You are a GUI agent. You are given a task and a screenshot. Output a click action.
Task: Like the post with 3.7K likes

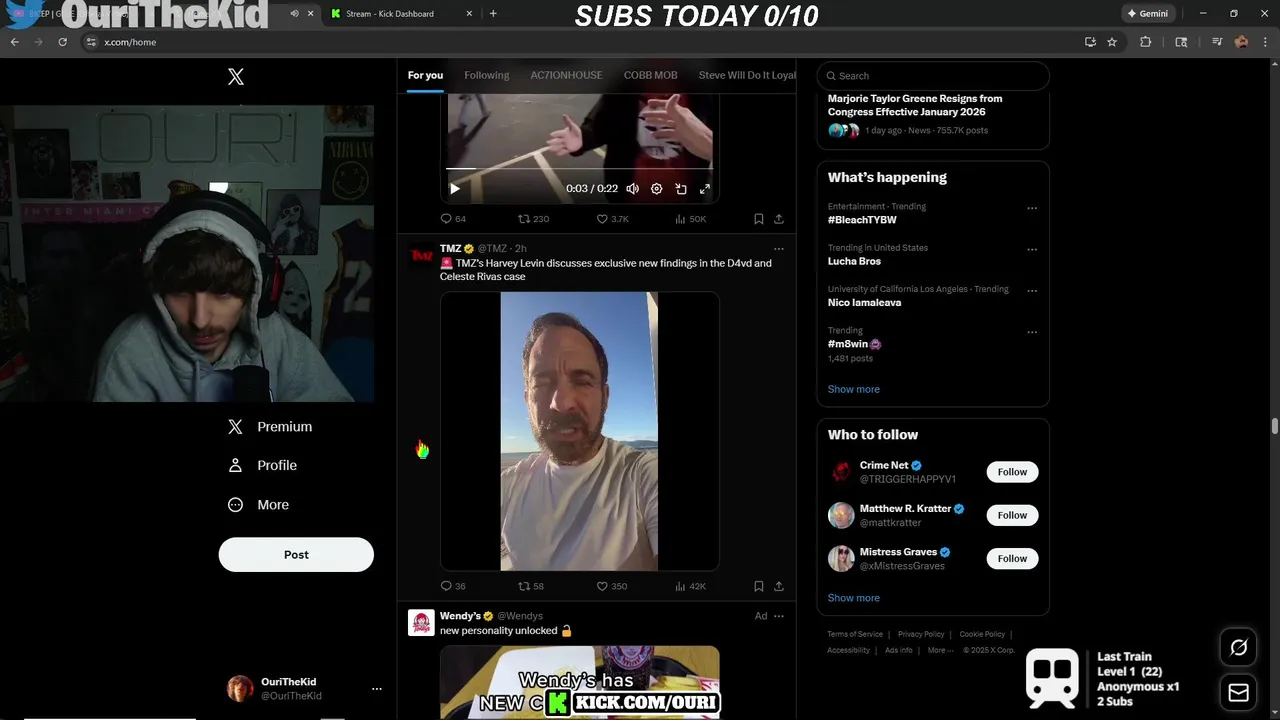[613, 219]
